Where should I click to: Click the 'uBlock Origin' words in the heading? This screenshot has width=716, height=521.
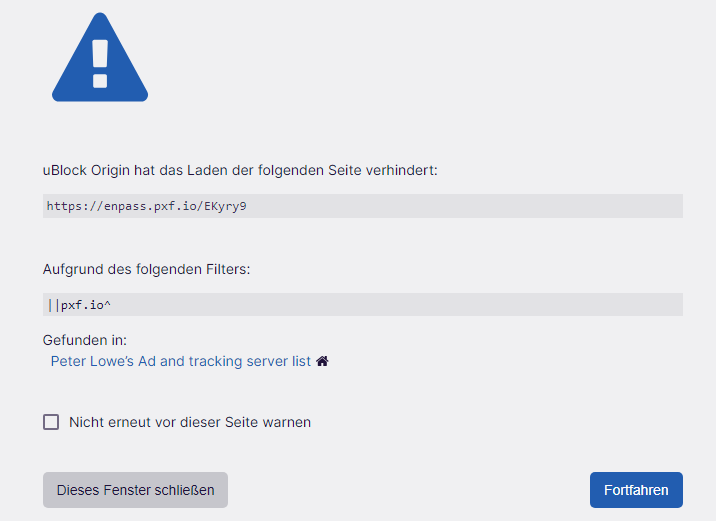pos(85,170)
